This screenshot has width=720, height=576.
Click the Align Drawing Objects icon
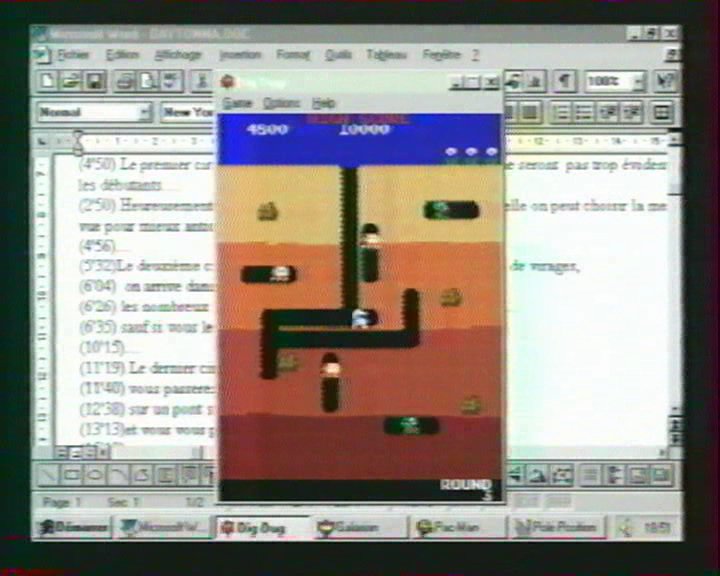tap(613, 474)
